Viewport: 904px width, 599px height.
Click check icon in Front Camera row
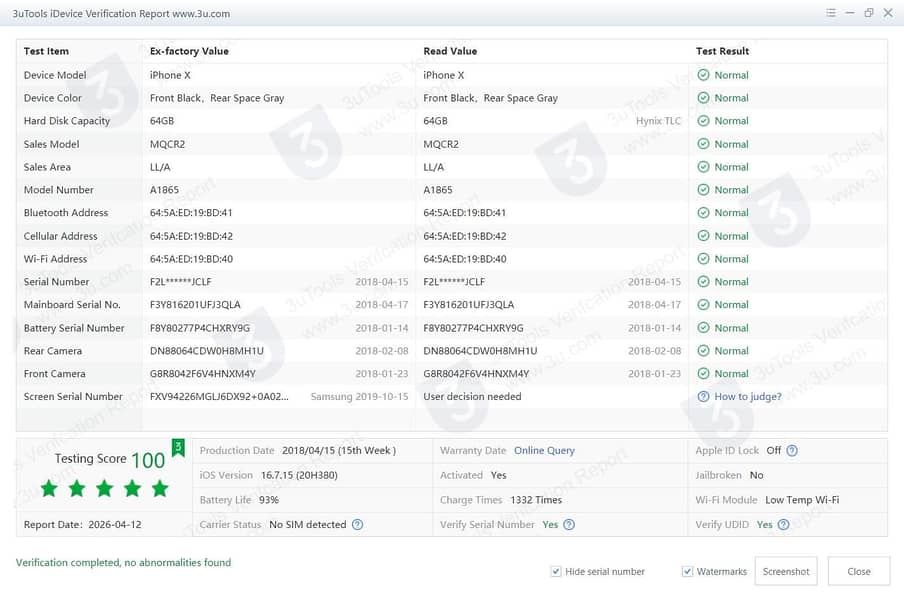pyautogui.click(x=703, y=374)
